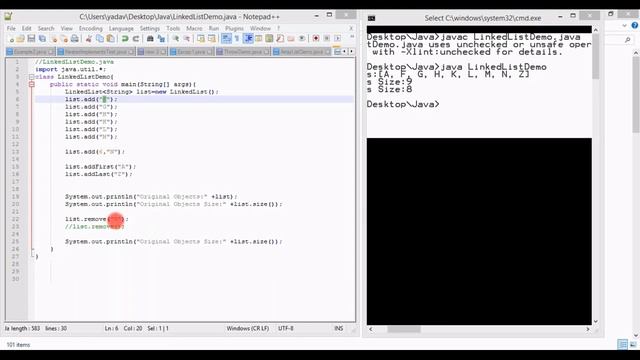The height and width of the screenshot is (360, 640).
Task: Close the ThrowDemo.java tab with its button
Action: (266, 52)
